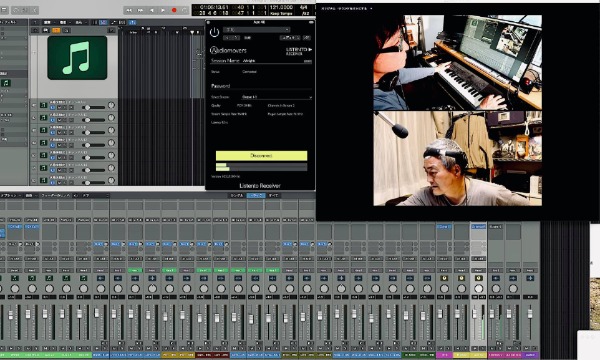
Task: Open the plugin preset dropdown at top
Action: 256,29
